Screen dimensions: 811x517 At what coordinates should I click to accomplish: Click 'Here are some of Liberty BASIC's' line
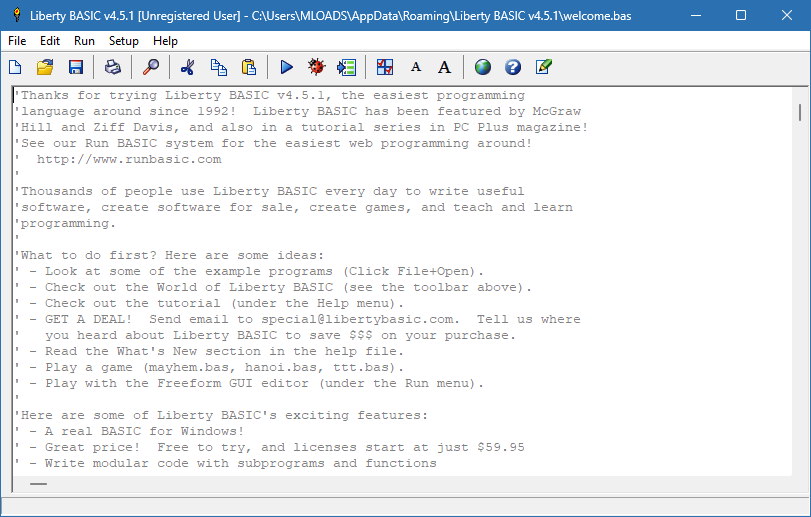[221, 415]
